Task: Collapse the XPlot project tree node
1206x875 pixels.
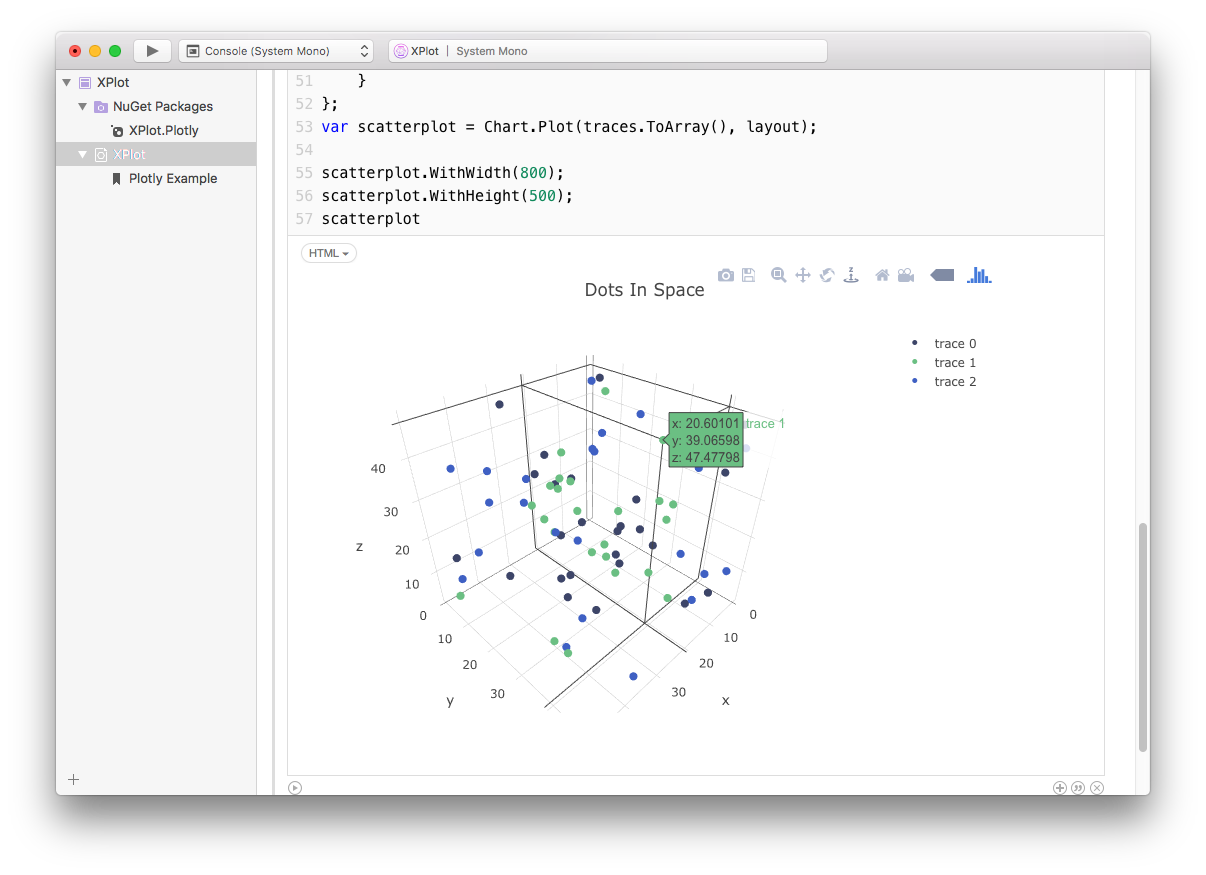Action: coord(66,82)
